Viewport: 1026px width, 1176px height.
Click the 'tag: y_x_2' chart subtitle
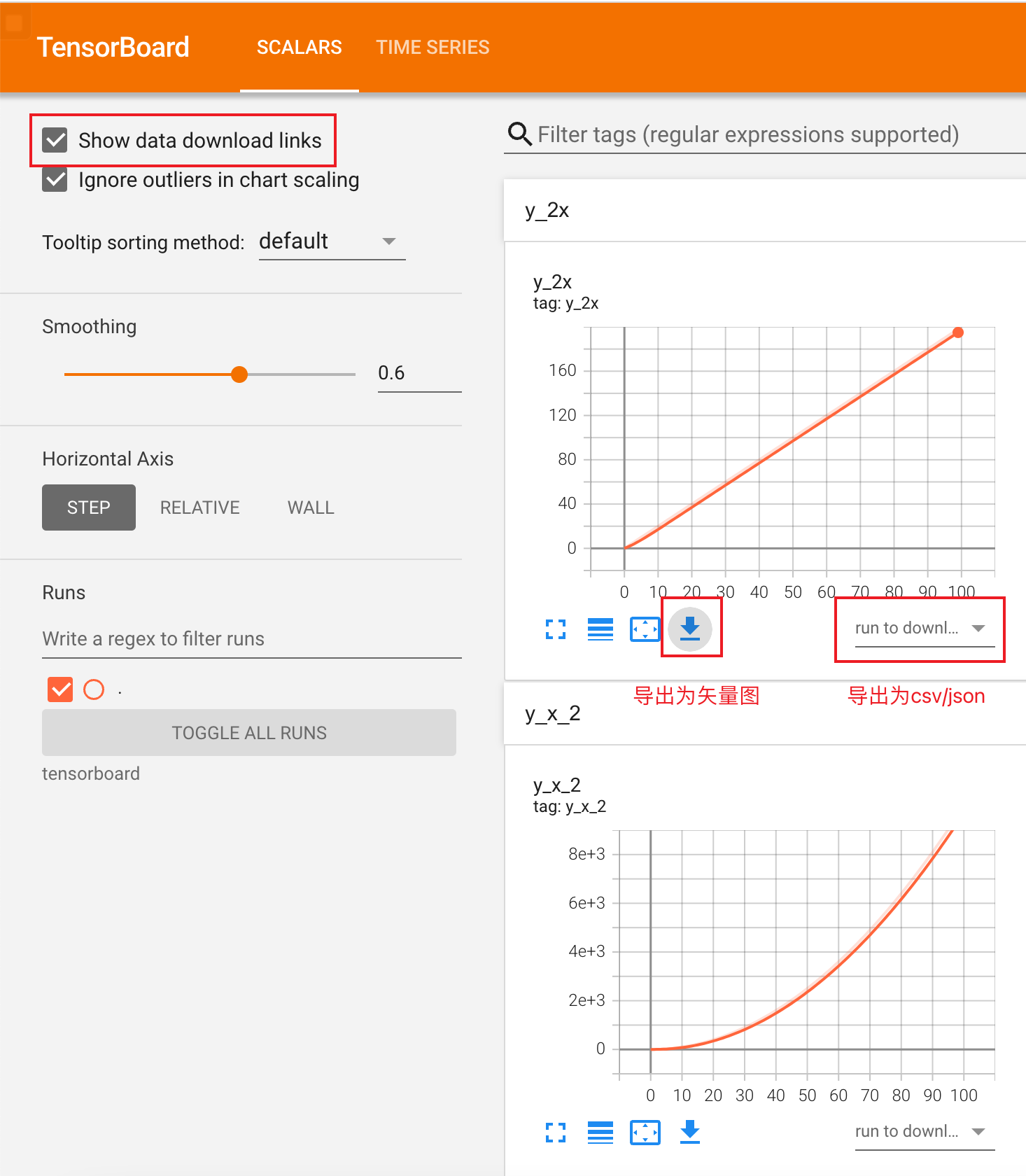(x=570, y=806)
